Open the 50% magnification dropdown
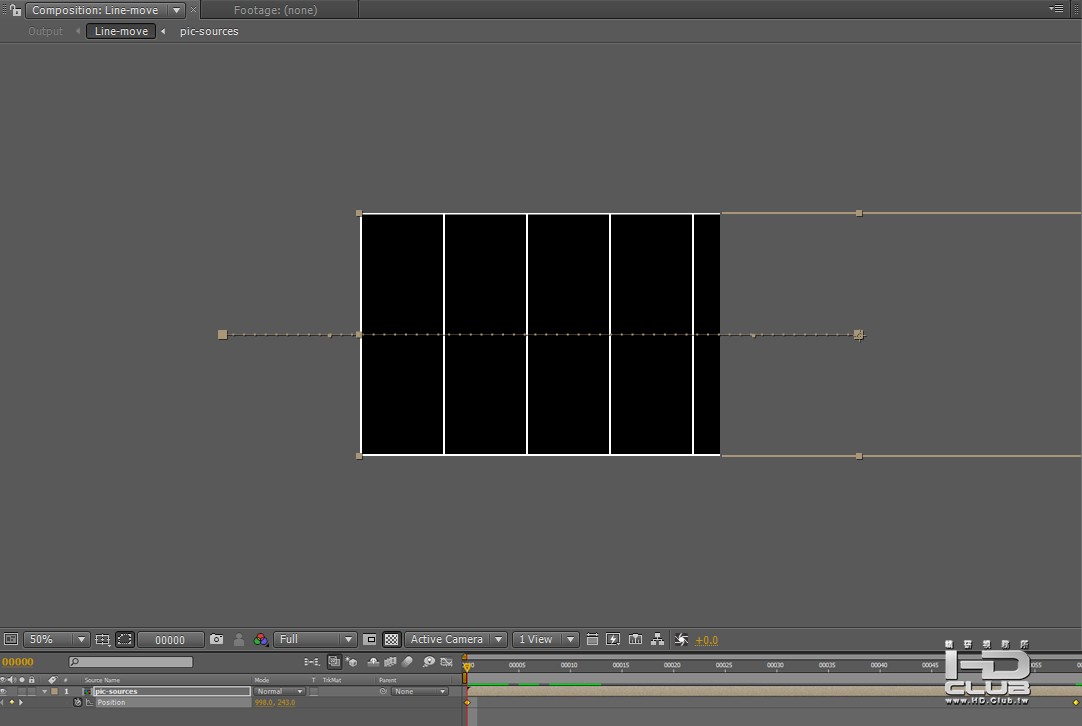1082x726 pixels. (x=57, y=640)
